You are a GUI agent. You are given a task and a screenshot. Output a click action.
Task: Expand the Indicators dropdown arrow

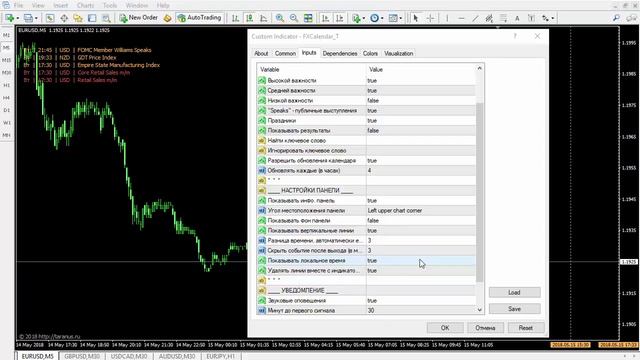tap(364, 18)
